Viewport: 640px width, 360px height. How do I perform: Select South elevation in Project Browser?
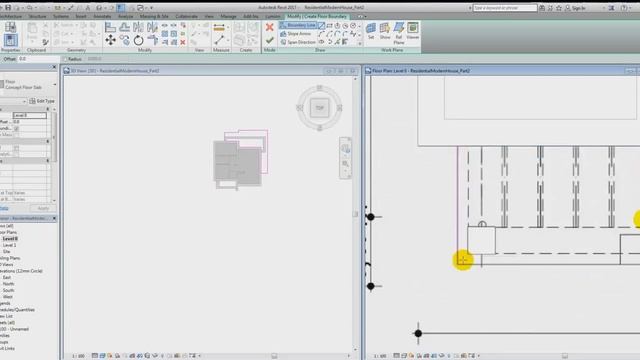[8, 290]
